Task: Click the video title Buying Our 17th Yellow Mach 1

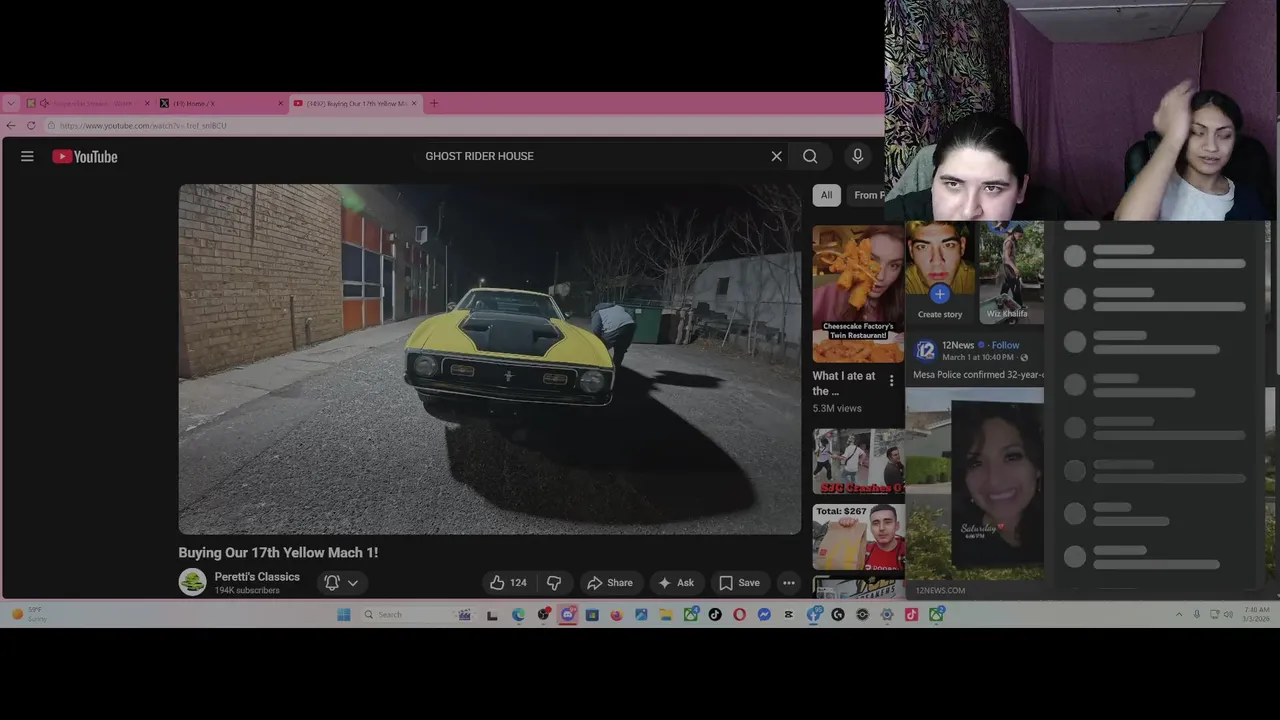Action: coord(278,552)
